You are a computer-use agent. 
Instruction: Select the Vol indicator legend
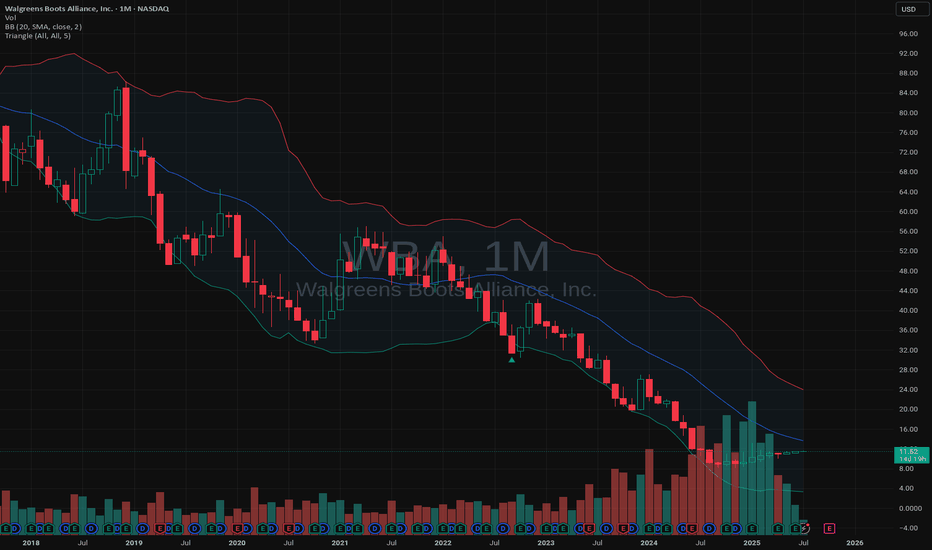coord(10,18)
